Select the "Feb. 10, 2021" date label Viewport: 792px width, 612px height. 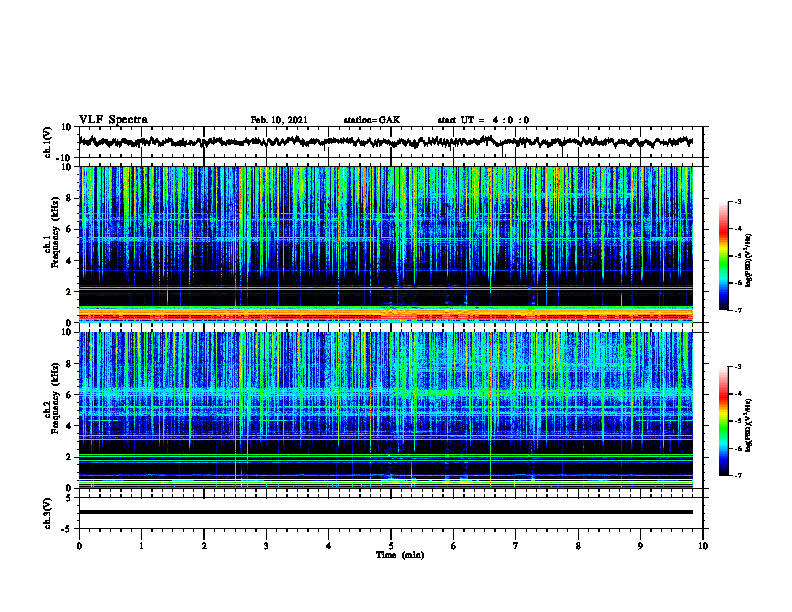coord(279,120)
